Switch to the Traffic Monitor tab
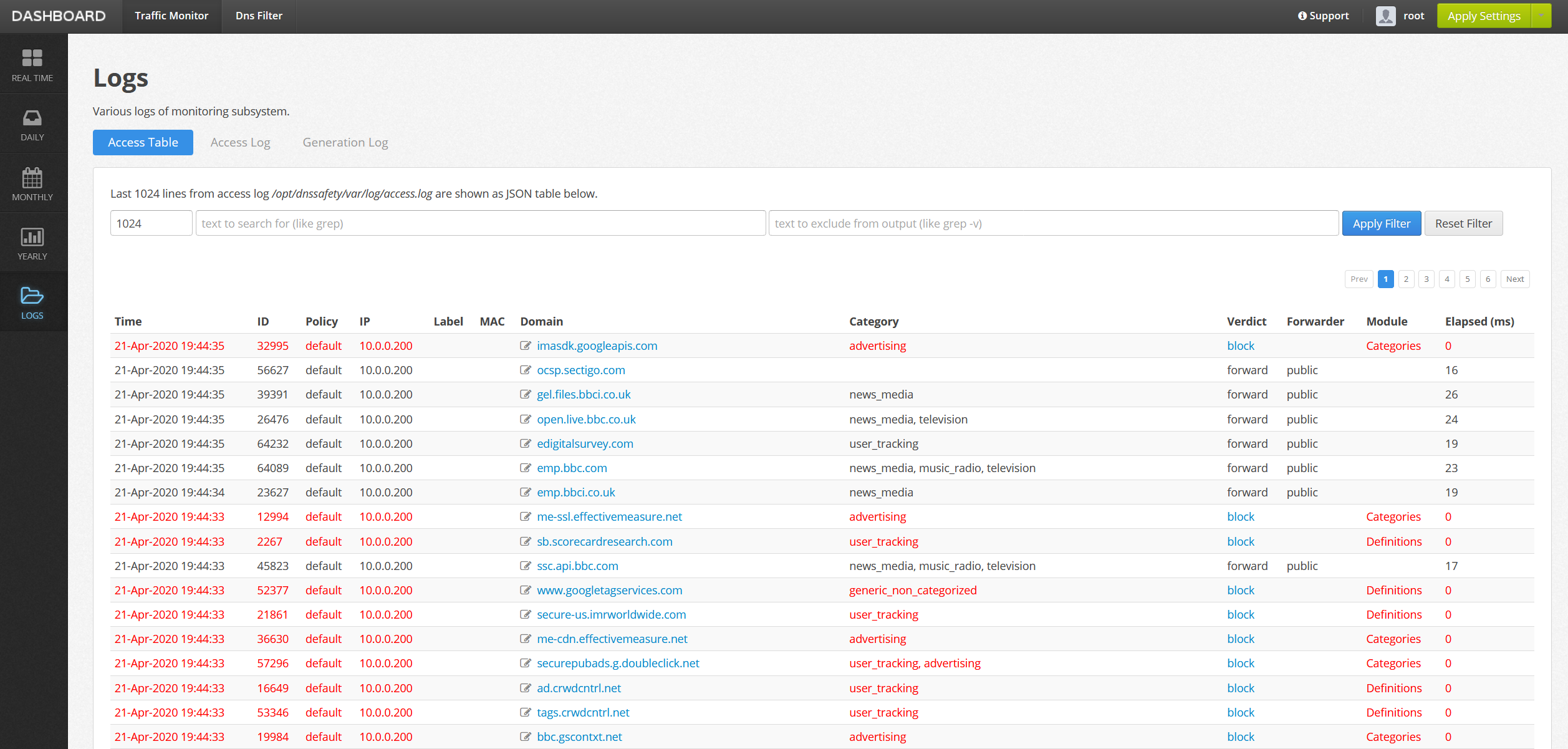1568x749 pixels. [x=171, y=16]
